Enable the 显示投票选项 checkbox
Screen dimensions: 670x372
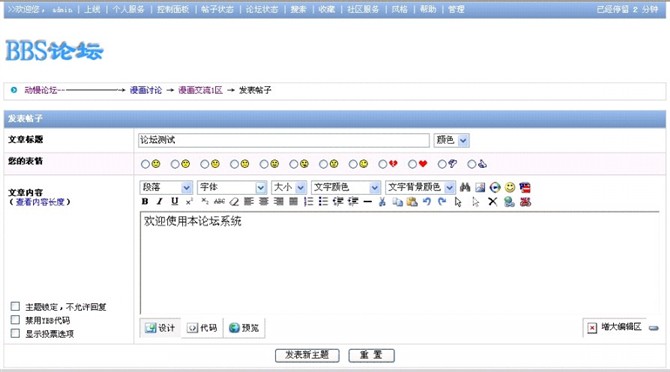[x=15, y=333]
